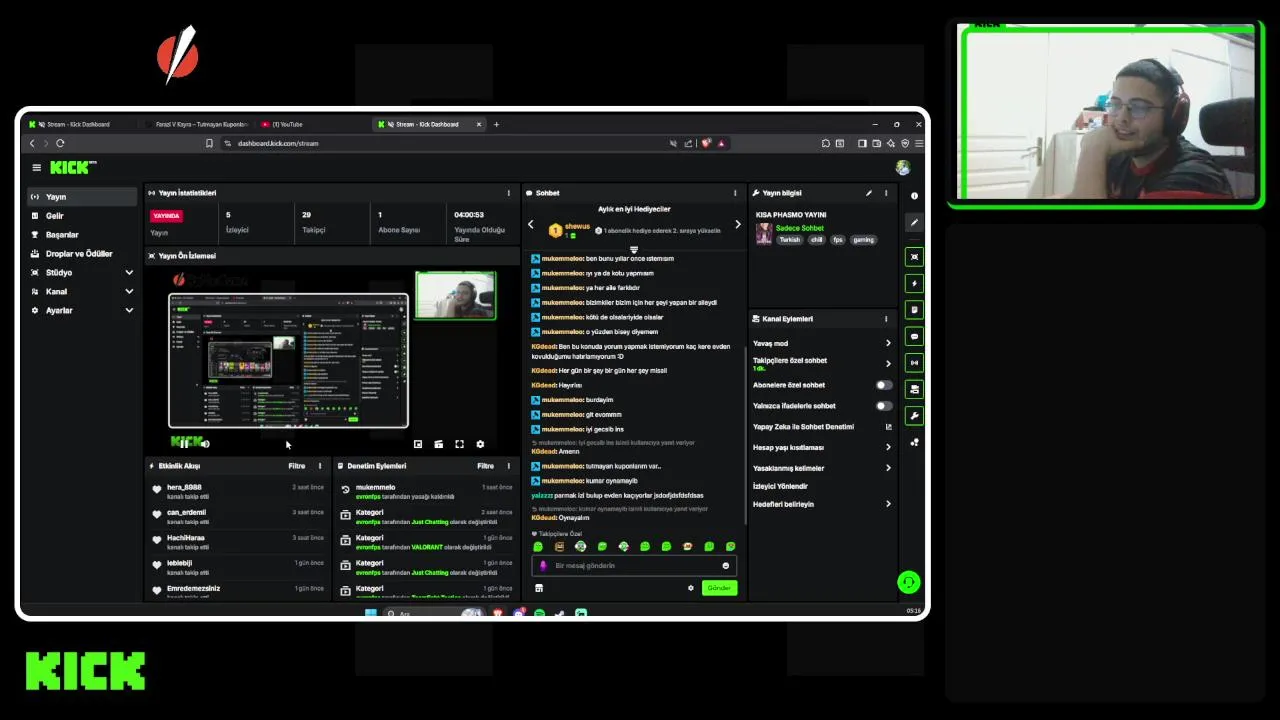Image resolution: width=1280 pixels, height=720 pixels.
Task: Open the Spotify icon on the taskbar
Action: point(540,613)
